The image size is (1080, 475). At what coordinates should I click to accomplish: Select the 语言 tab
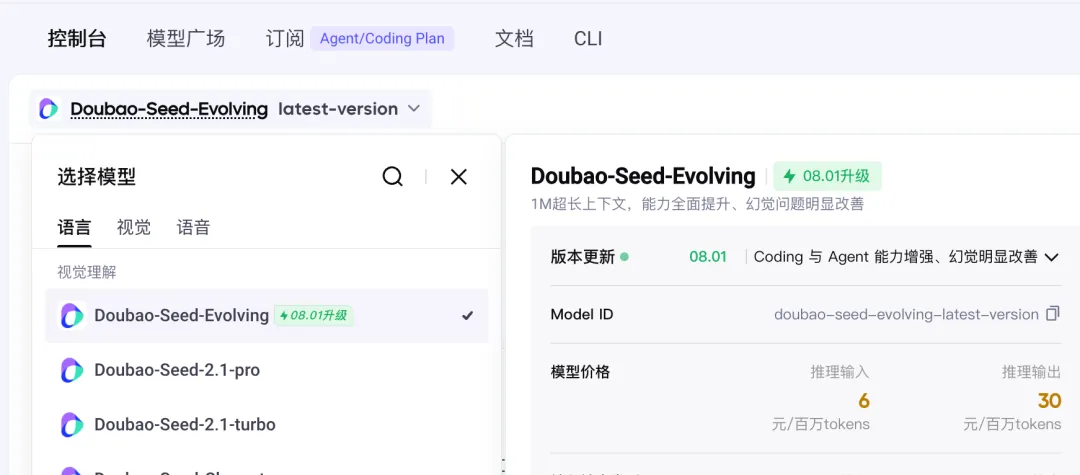coord(74,227)
